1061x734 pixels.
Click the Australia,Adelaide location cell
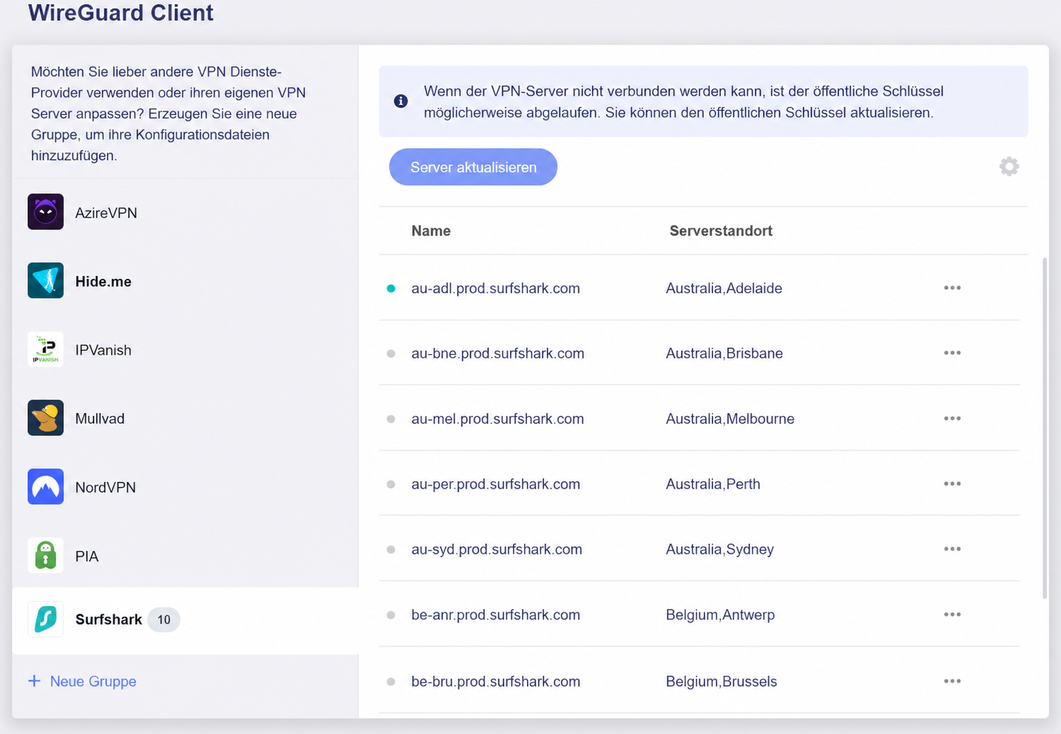coord(724,288)
